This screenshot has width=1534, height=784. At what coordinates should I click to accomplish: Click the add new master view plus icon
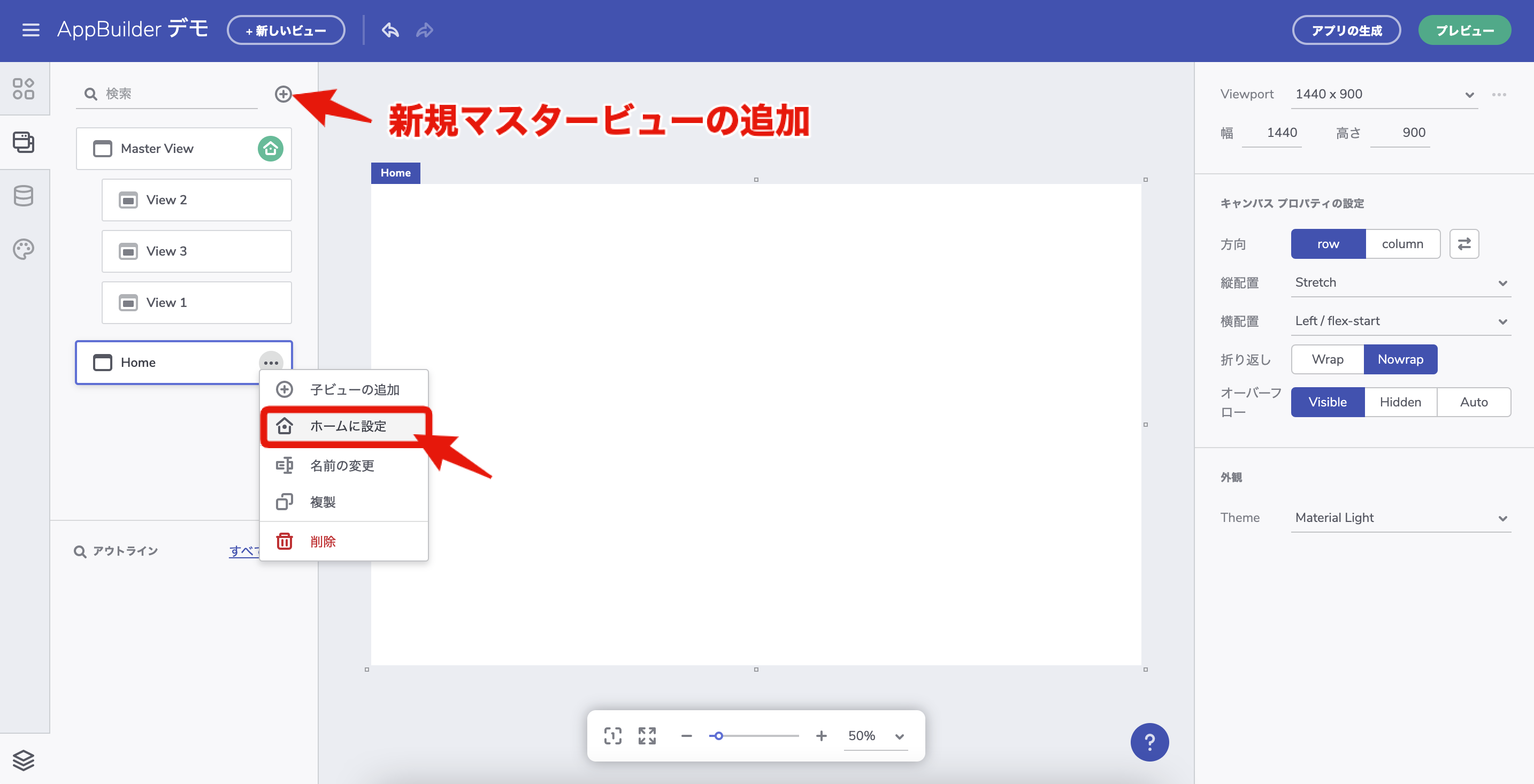tap(284, 94)
